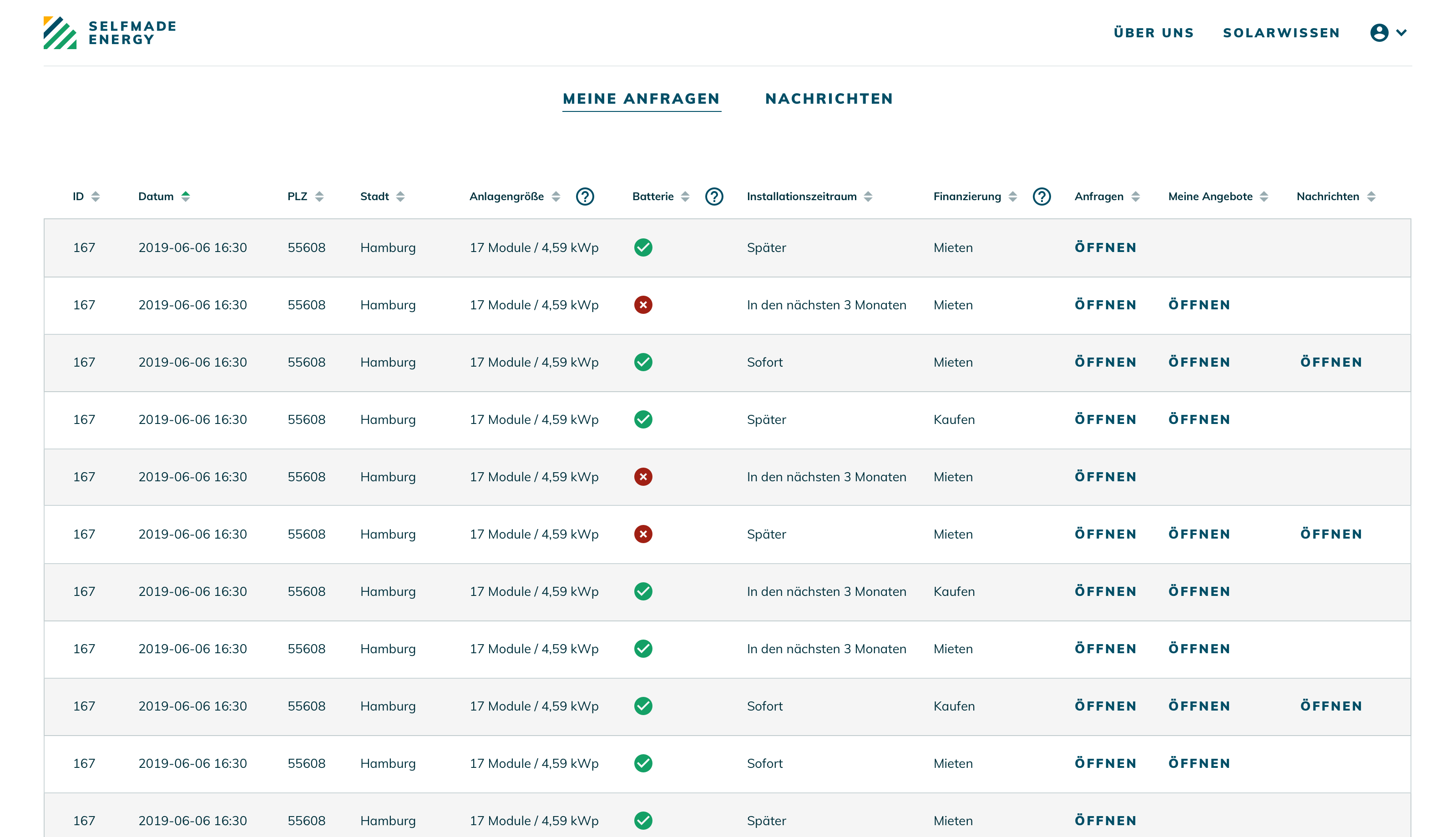Select the Meine Anfragen tab
The width and height of the screenshot is (1456, 837).
(641, 99)
